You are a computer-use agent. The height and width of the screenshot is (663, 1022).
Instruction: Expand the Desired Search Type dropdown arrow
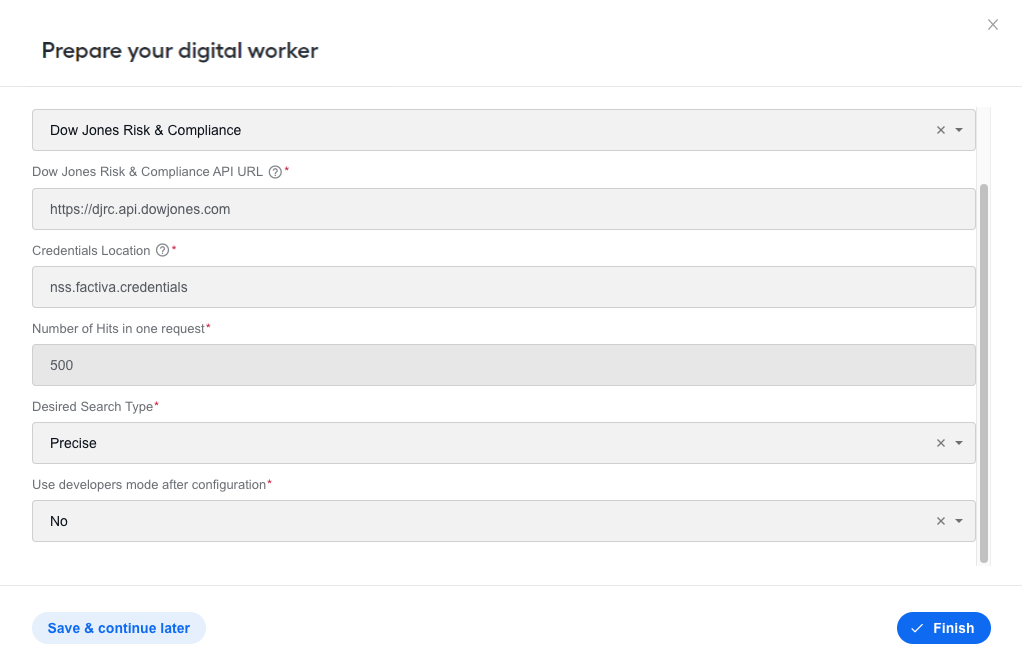(959, 443)
